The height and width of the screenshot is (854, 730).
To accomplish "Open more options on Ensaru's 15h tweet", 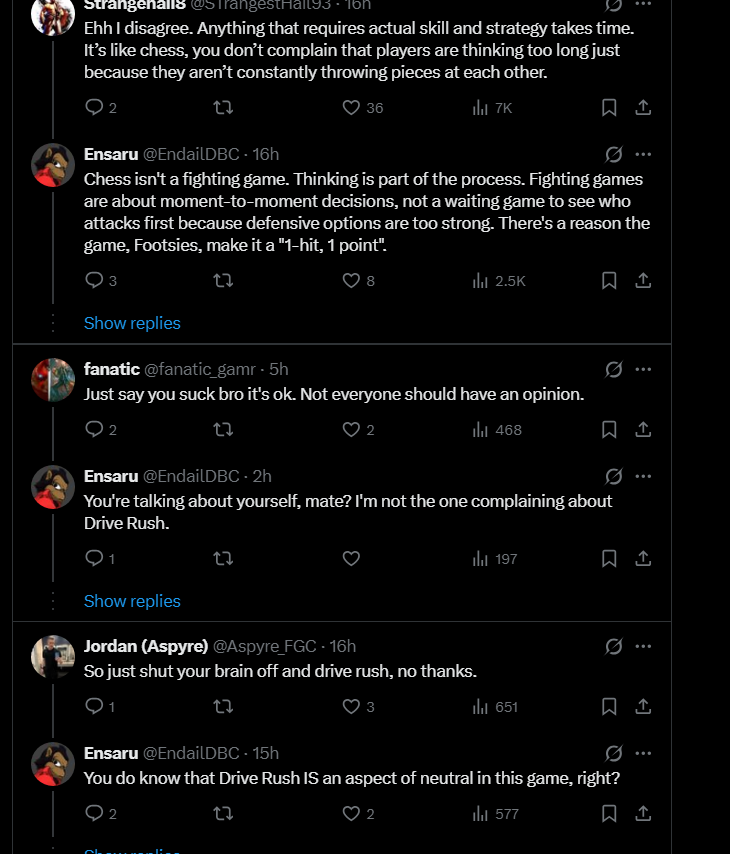I will (643, 753).
